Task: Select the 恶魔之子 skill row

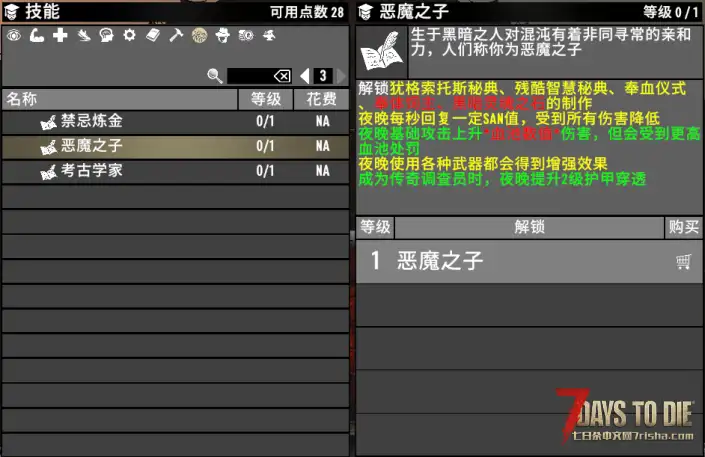Action: (x=175, y=146)
